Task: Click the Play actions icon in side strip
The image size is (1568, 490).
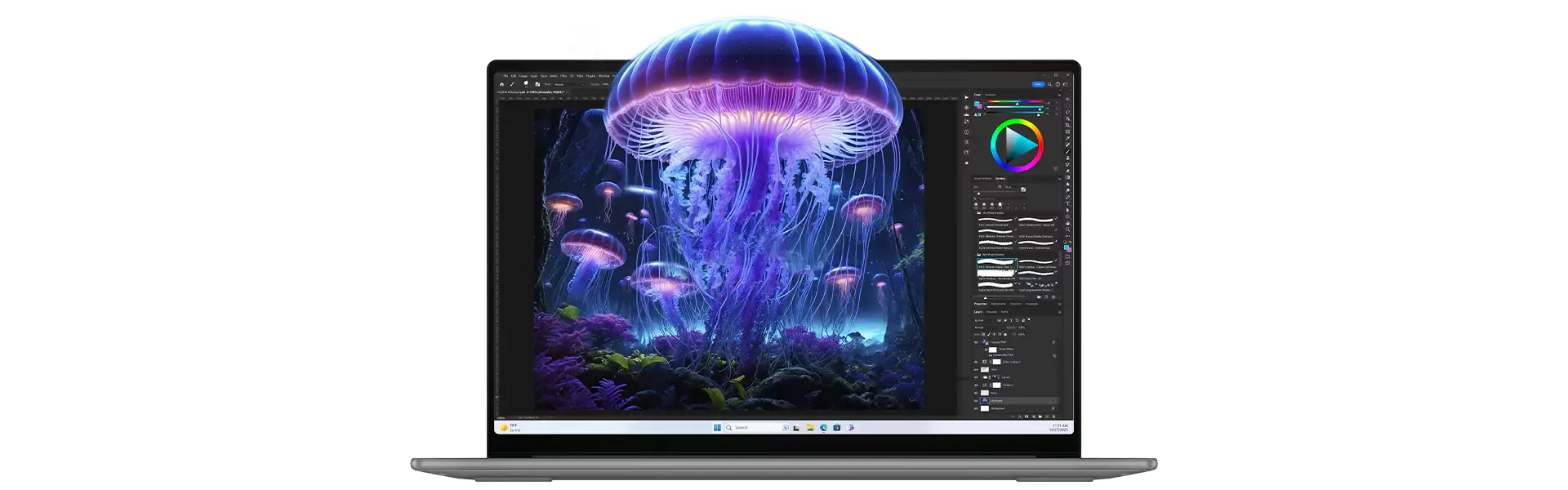Action: click(967, 97)
